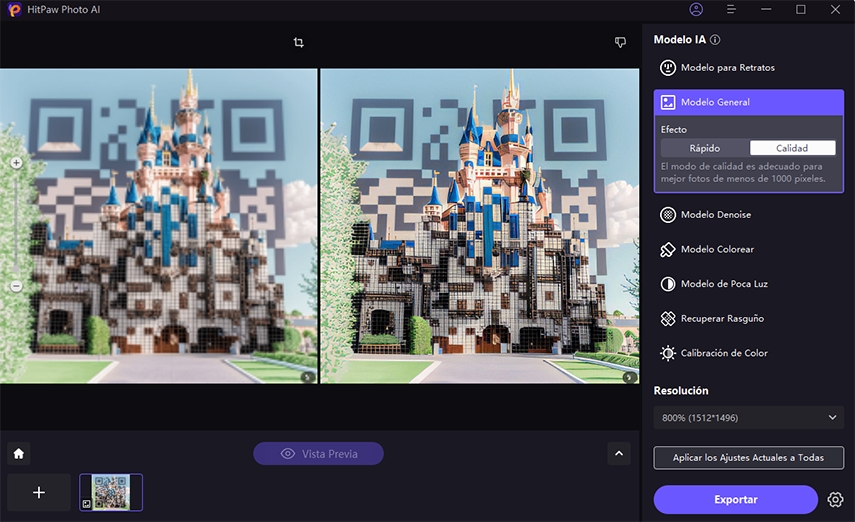Click the Denoise model icon

(x=667, y=214)
